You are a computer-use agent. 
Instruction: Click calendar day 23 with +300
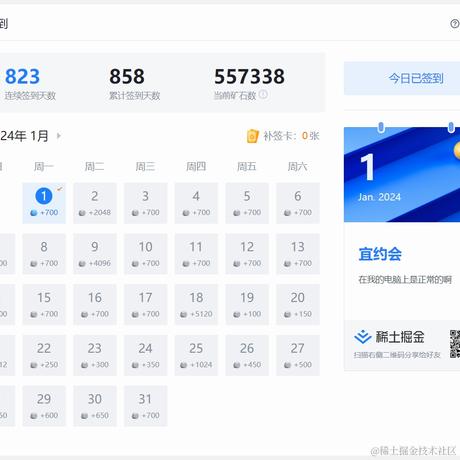point(95,355)
